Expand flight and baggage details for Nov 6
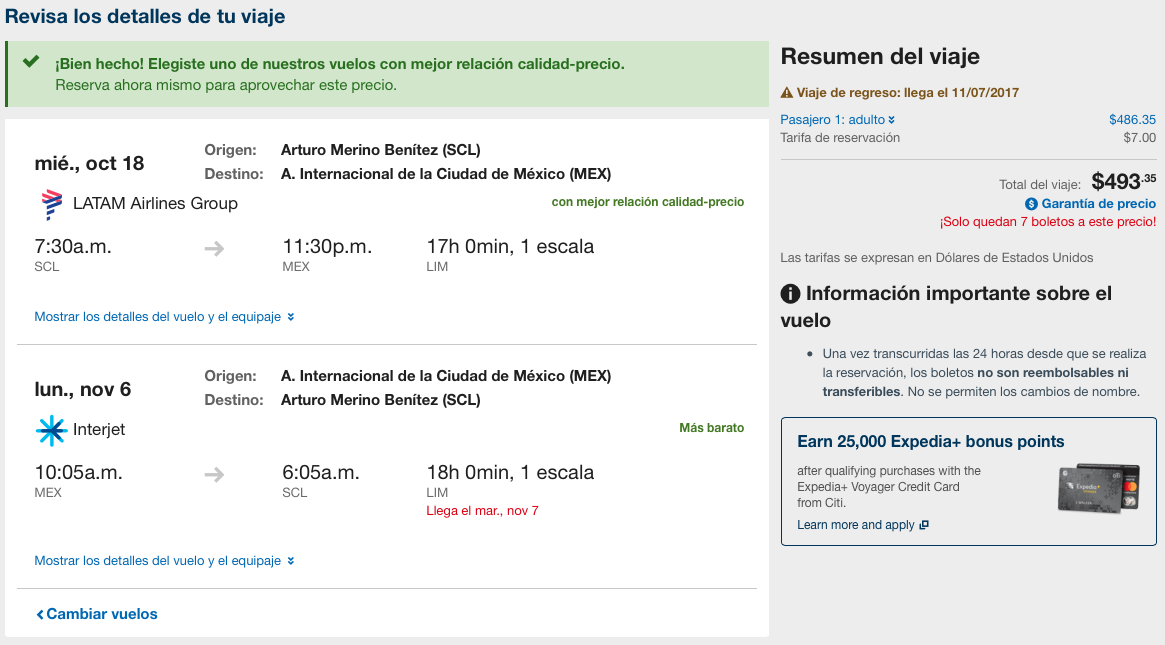This screenshot has height=645, width=1165. click(x=164, y=560)
